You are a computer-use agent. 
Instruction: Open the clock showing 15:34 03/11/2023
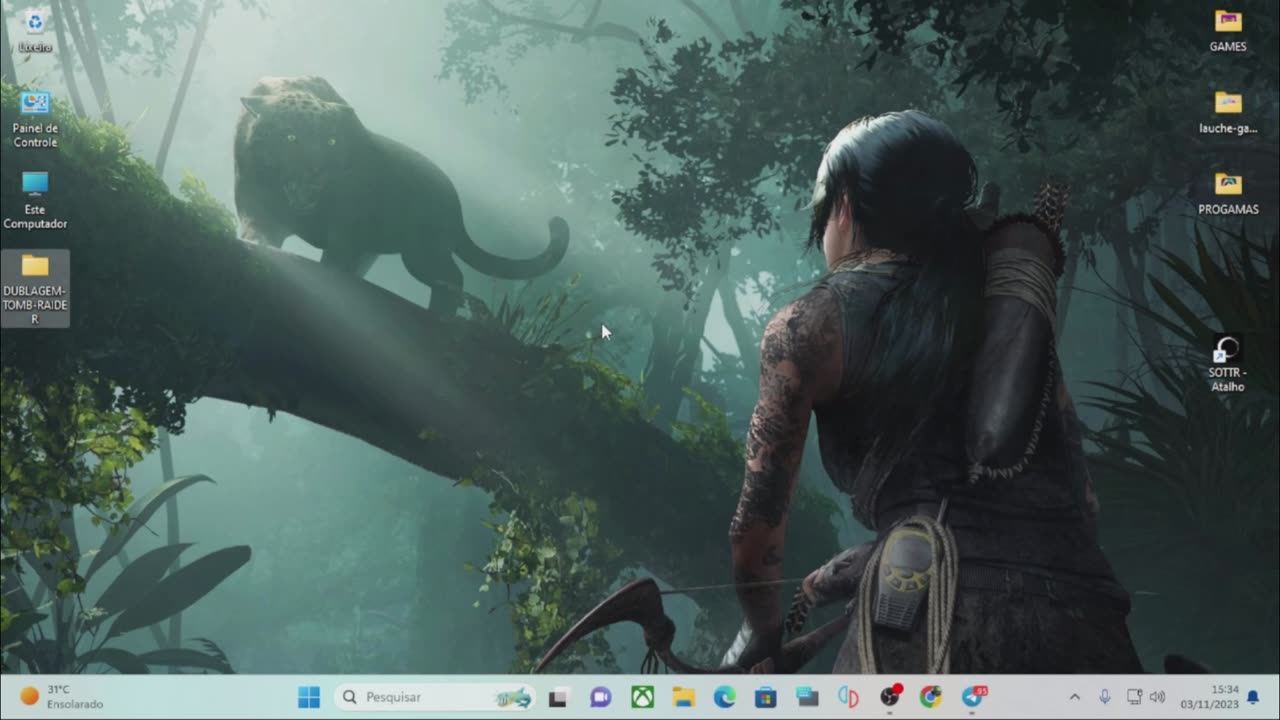[x=1210, y=697]
